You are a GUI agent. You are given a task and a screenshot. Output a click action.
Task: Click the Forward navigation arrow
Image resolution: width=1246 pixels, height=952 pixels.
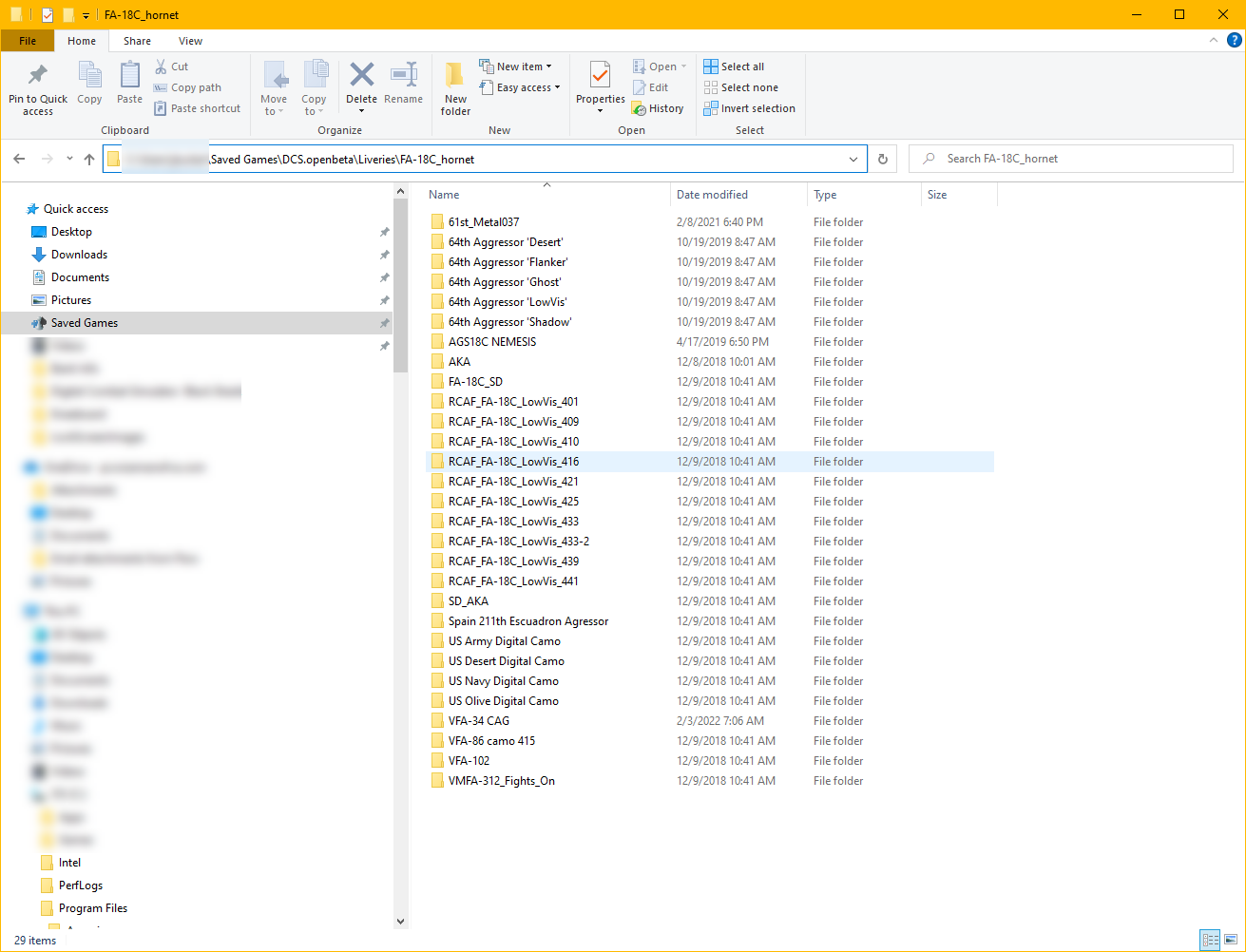pyautogui.click(x=47, y=159)
